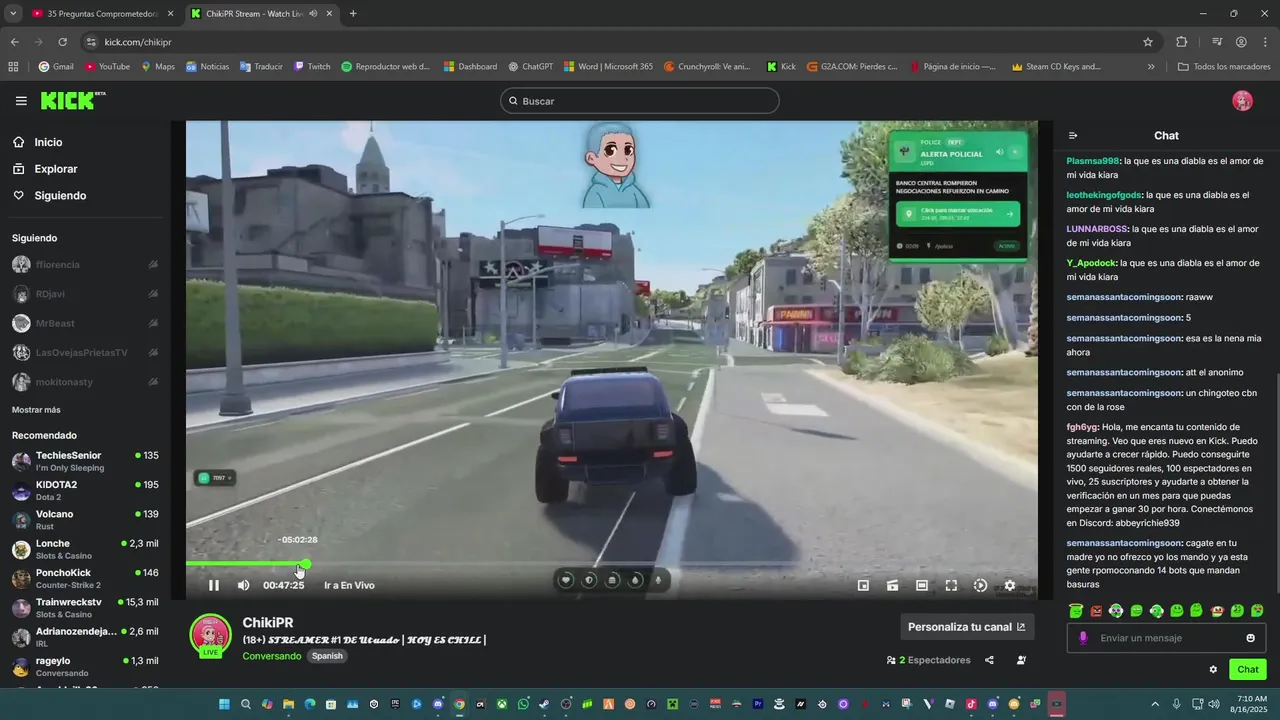Screen dimensions: 1280x720
Task: Open the Windows Start menu
Action: coord(224,704)
